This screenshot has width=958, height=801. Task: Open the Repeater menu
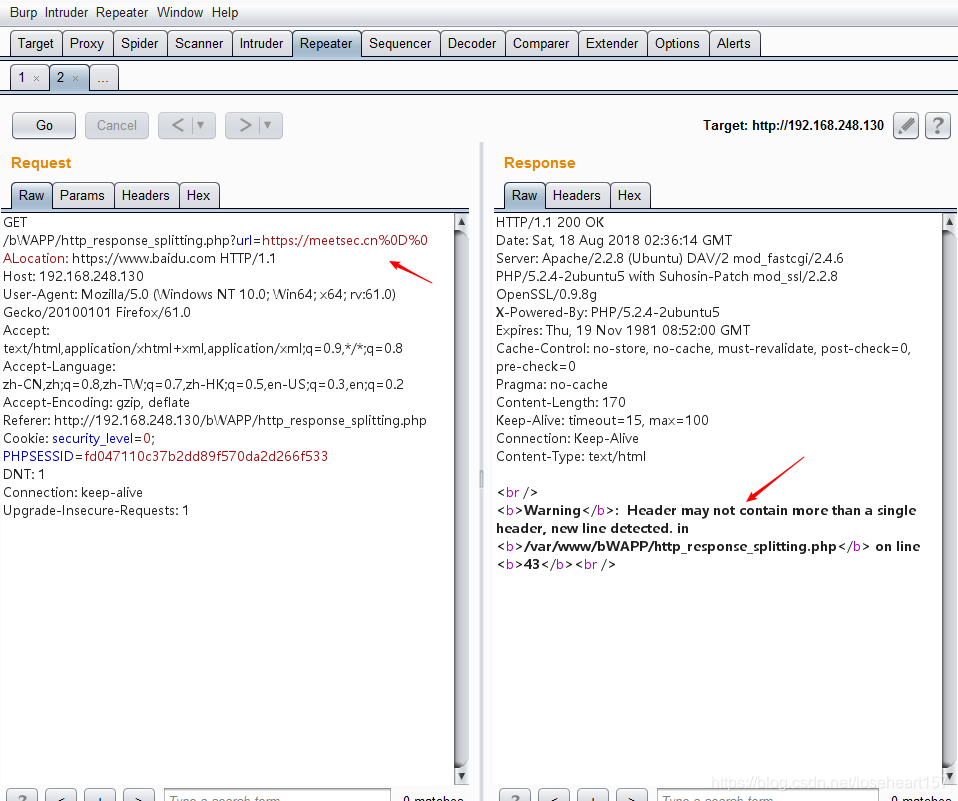[122, 12]
